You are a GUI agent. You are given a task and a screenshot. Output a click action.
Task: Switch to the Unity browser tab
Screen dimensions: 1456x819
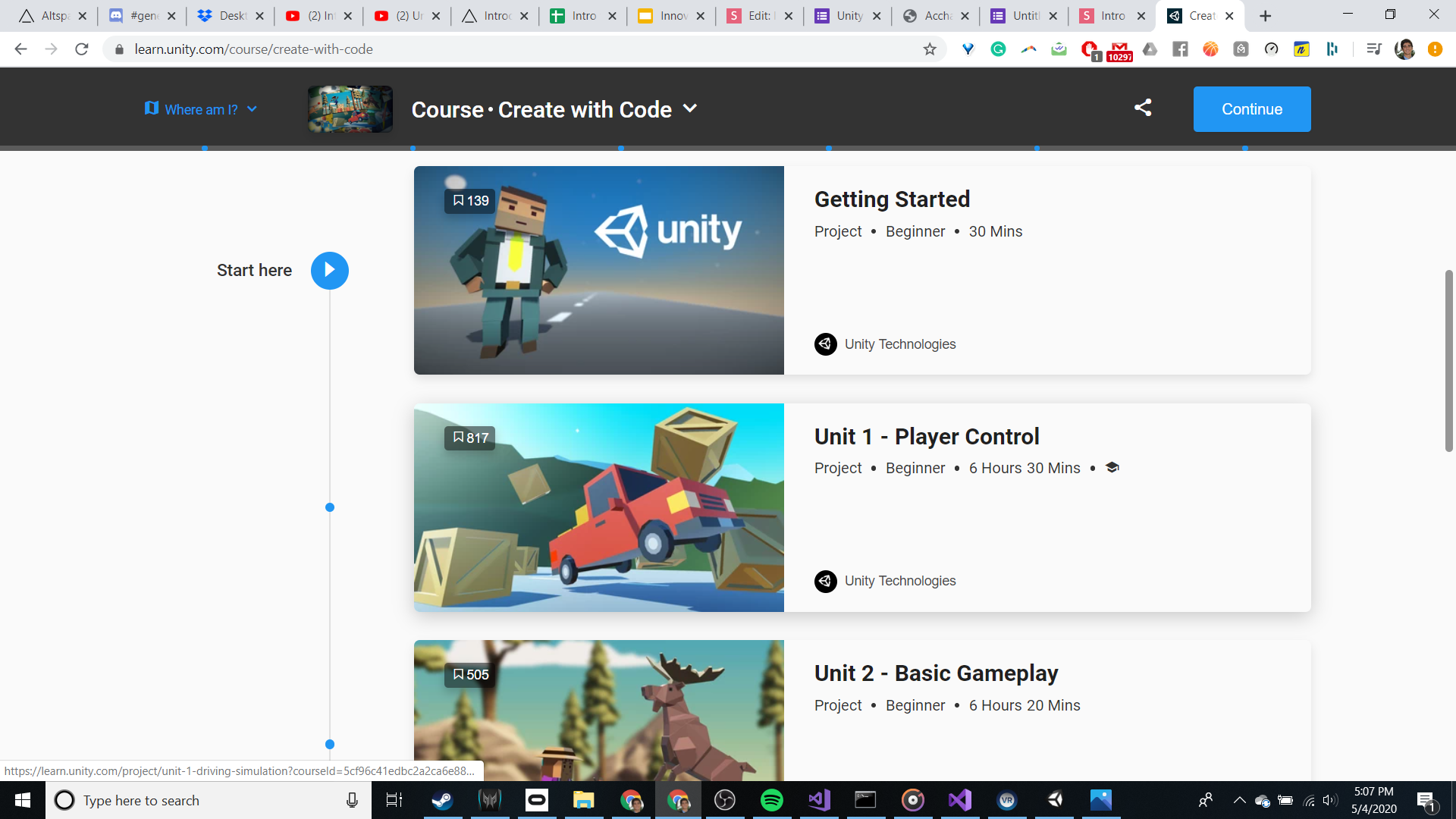849,16
